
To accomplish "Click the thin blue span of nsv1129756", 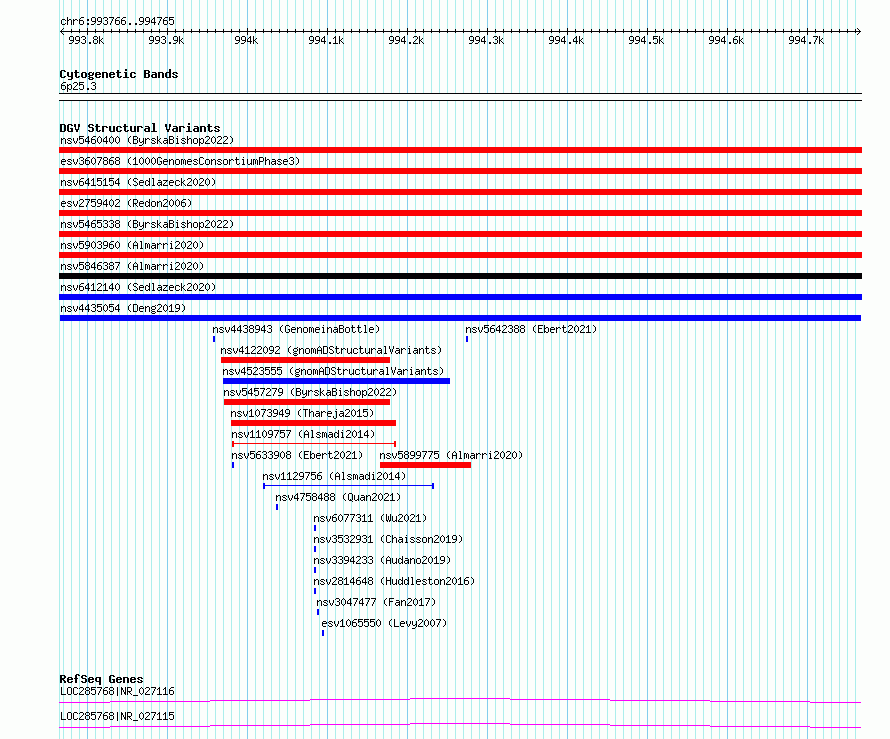I will [349, 486].
